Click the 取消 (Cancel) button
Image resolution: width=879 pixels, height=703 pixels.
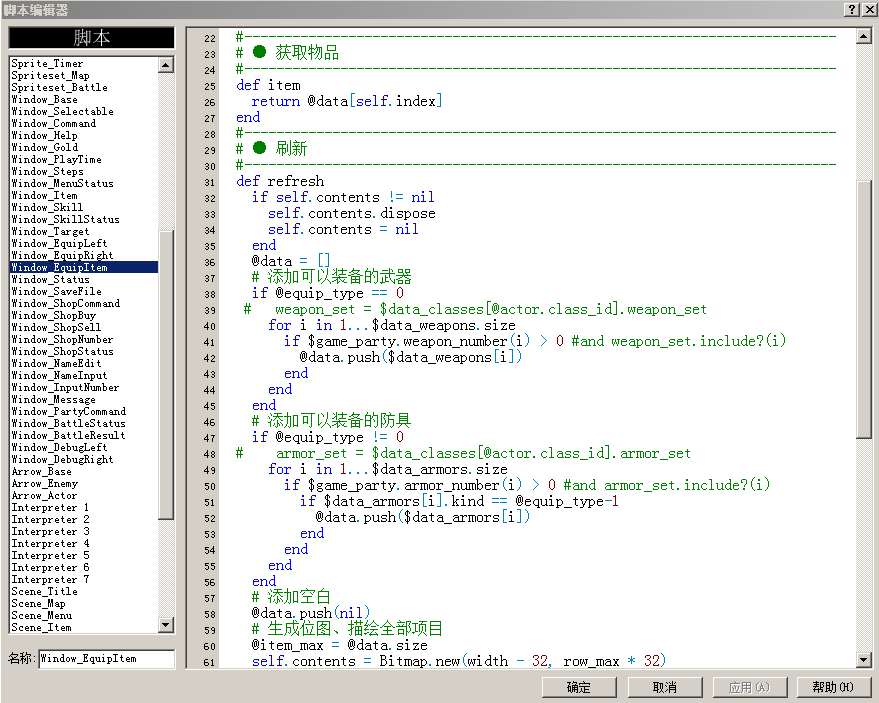(x=664, y=687)
